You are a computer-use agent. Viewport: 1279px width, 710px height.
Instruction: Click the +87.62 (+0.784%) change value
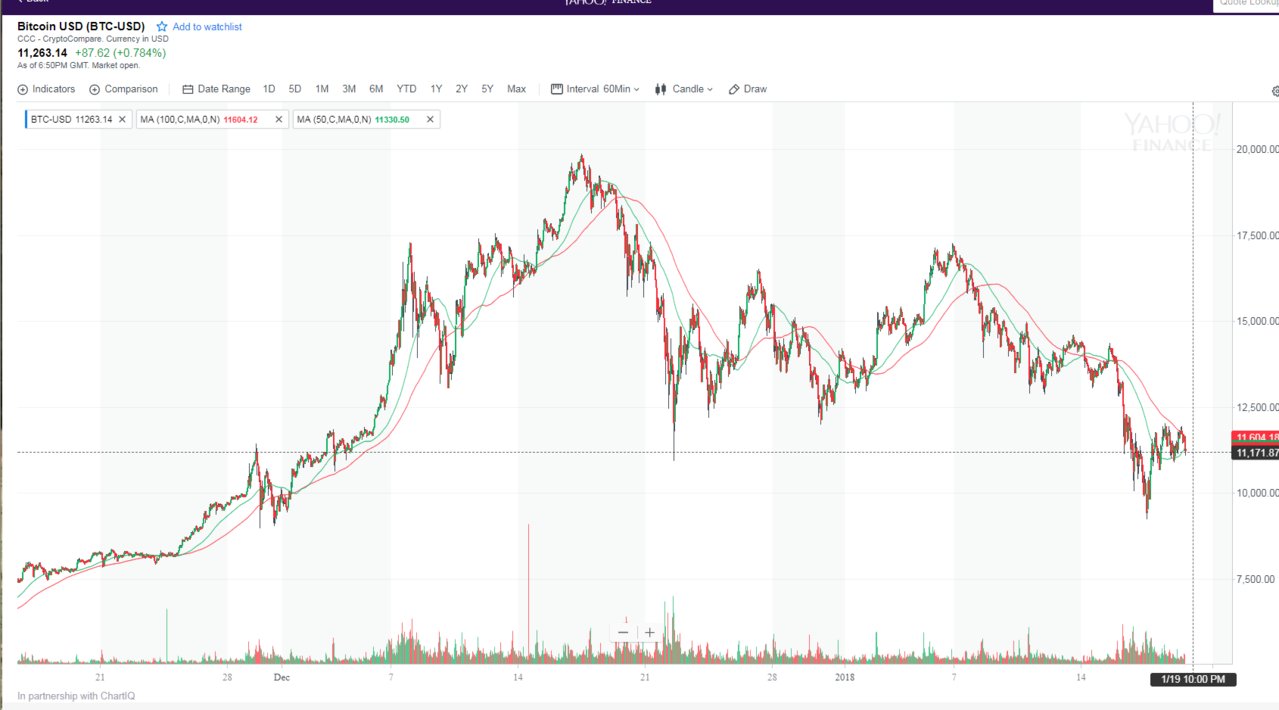[120, 53]
